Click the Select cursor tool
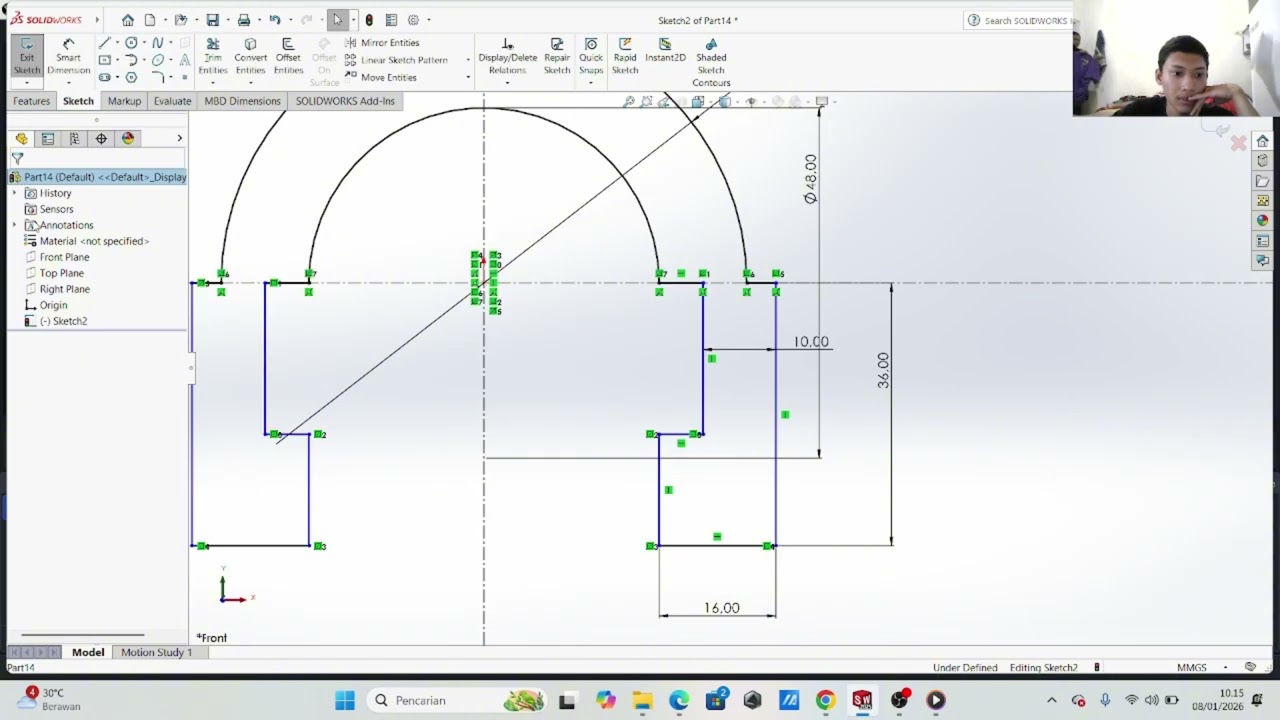This screenshot has height=720, width=1280. coord(338,20)
